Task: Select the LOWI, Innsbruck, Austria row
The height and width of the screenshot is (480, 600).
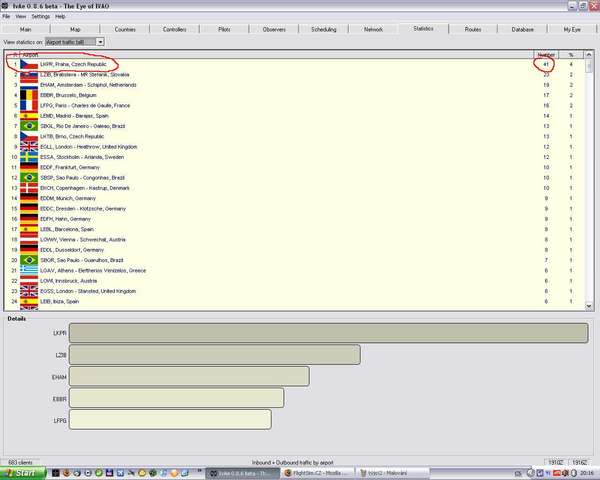Action: click(x=295, y=281)
